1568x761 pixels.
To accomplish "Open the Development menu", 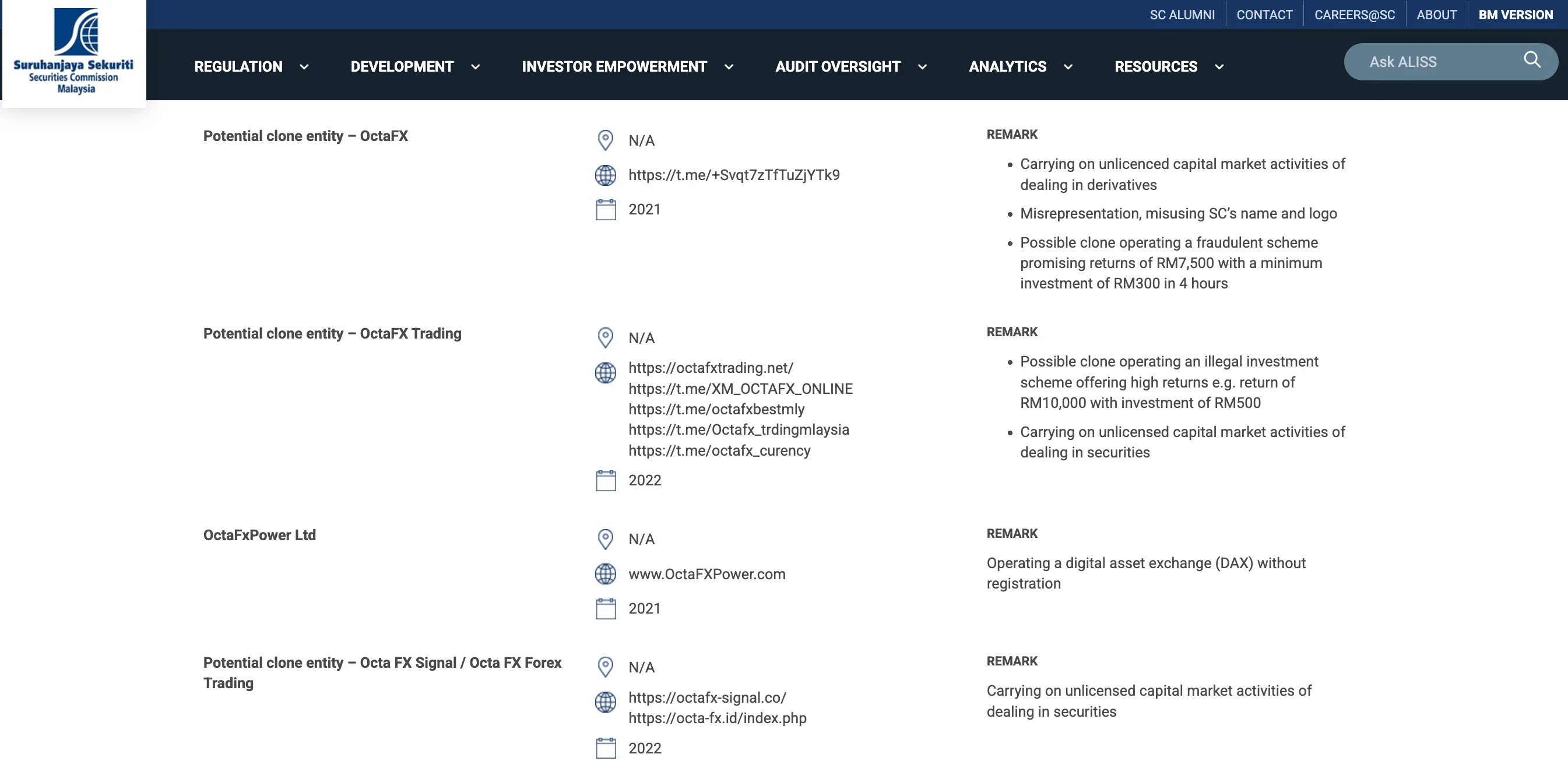I will click(x=402, y=66).
